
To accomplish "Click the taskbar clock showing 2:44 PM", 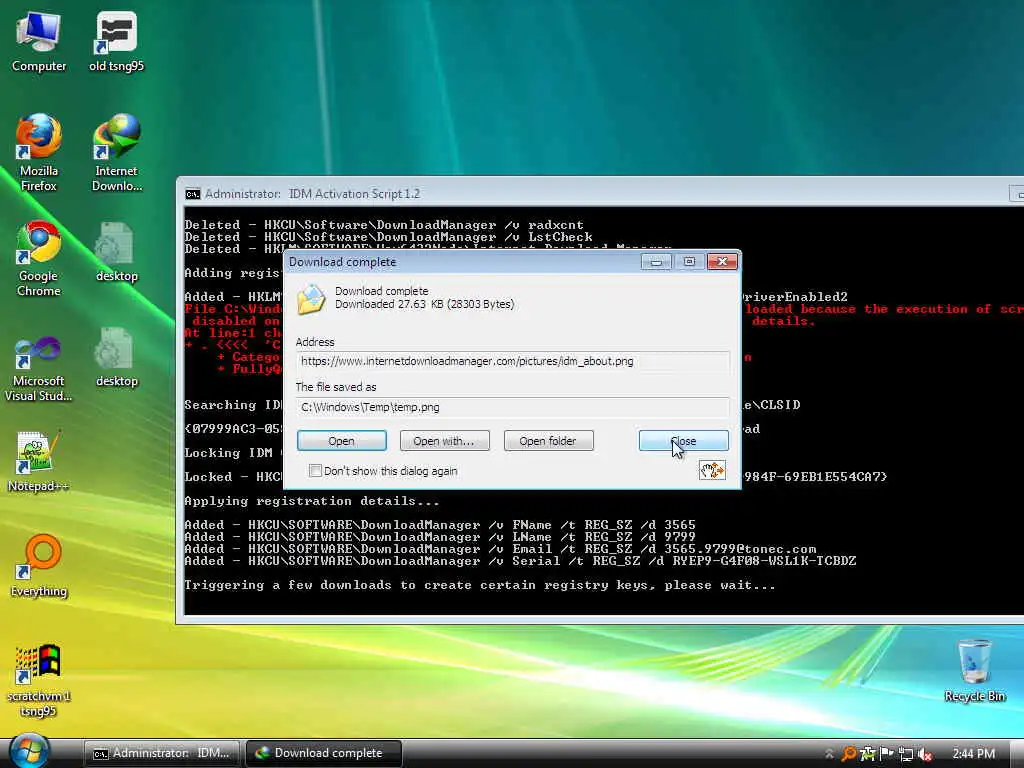I will click(974, 754).
